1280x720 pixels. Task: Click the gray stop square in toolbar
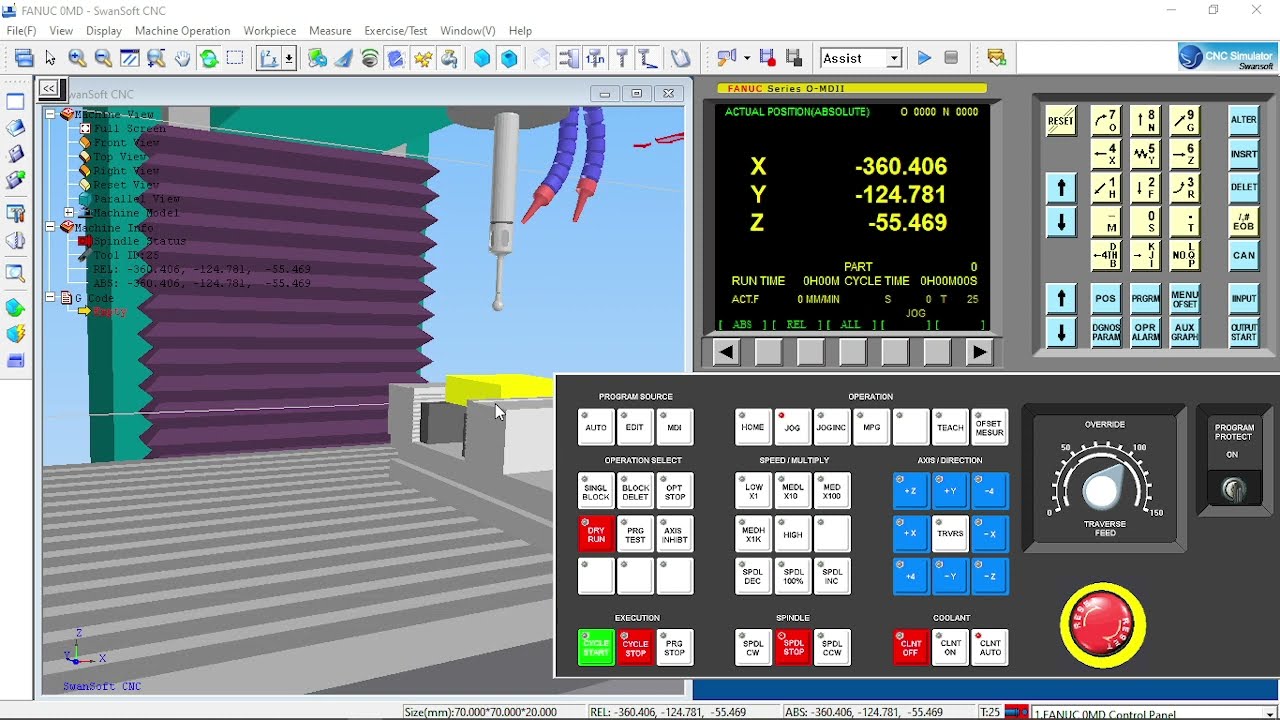(951, 58)
